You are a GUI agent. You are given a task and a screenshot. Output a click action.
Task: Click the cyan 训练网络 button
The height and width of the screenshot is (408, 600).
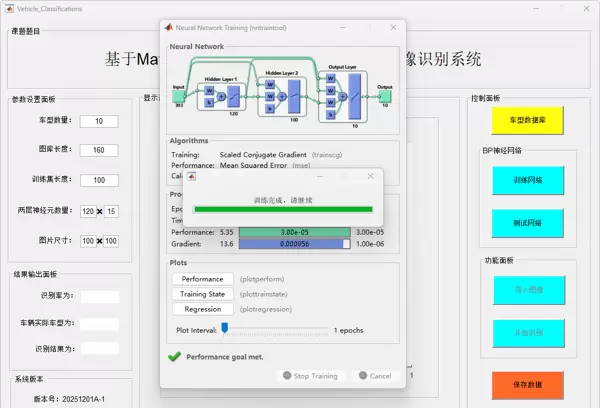tap(527, 180)
